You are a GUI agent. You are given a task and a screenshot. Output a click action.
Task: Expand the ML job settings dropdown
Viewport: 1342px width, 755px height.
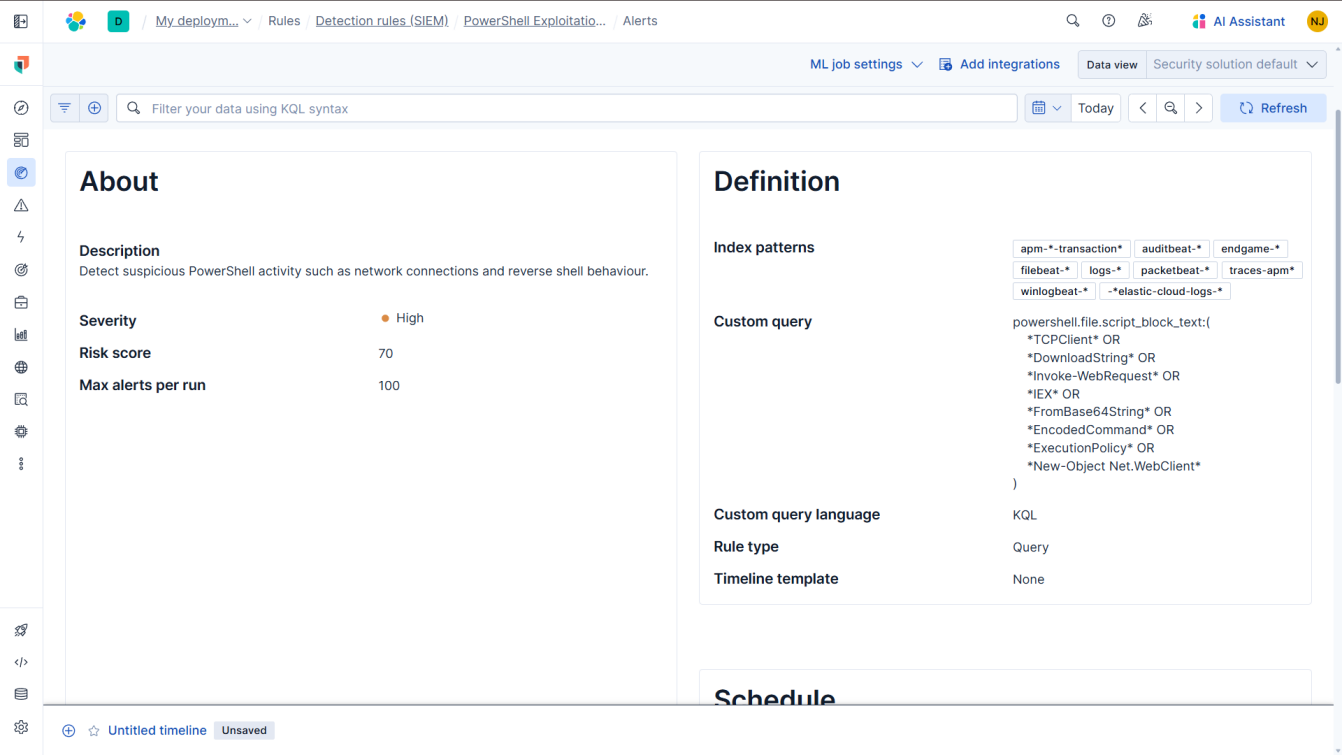coord(865,63)
